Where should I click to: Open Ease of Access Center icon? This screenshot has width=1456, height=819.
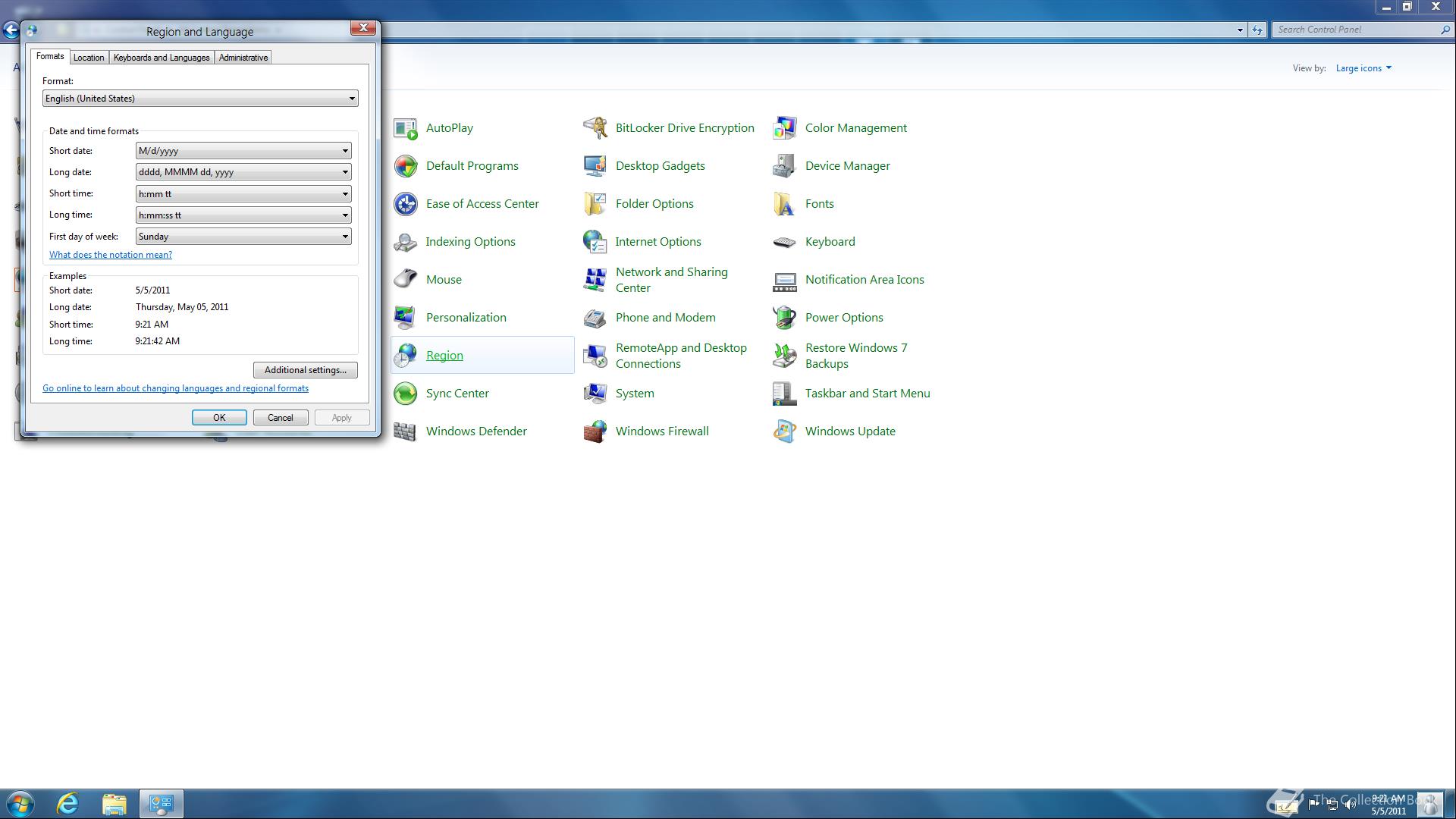(x=406, y=204)
